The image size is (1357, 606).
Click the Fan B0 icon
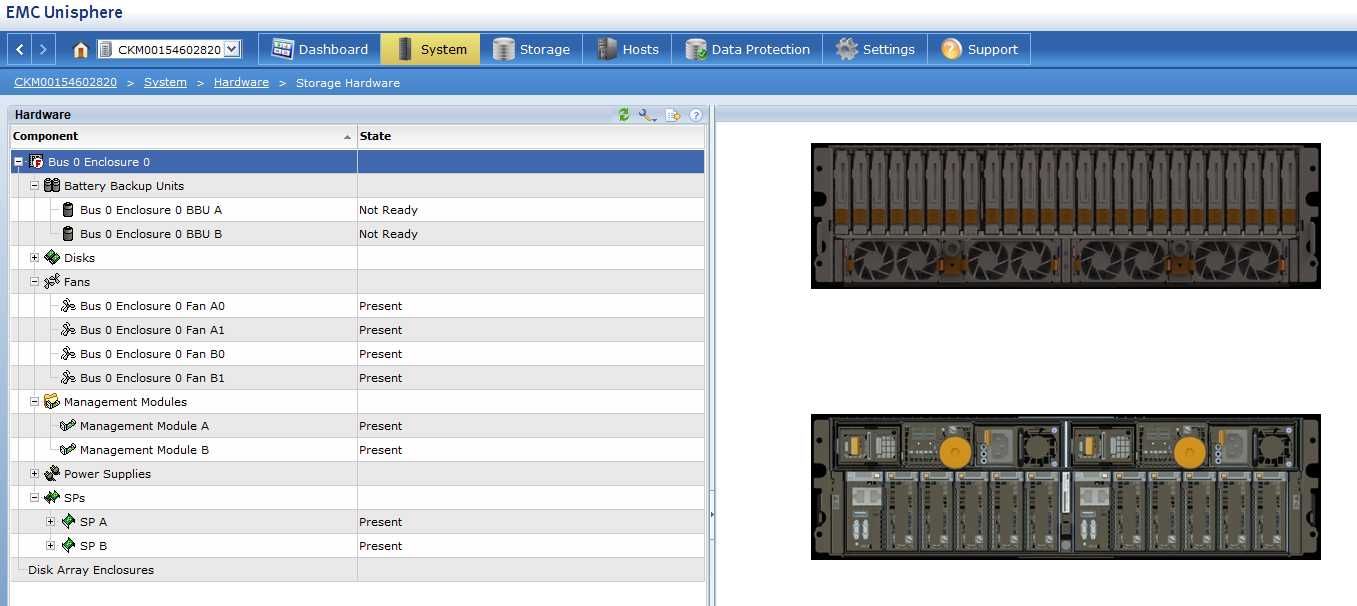tap(68, 354)
